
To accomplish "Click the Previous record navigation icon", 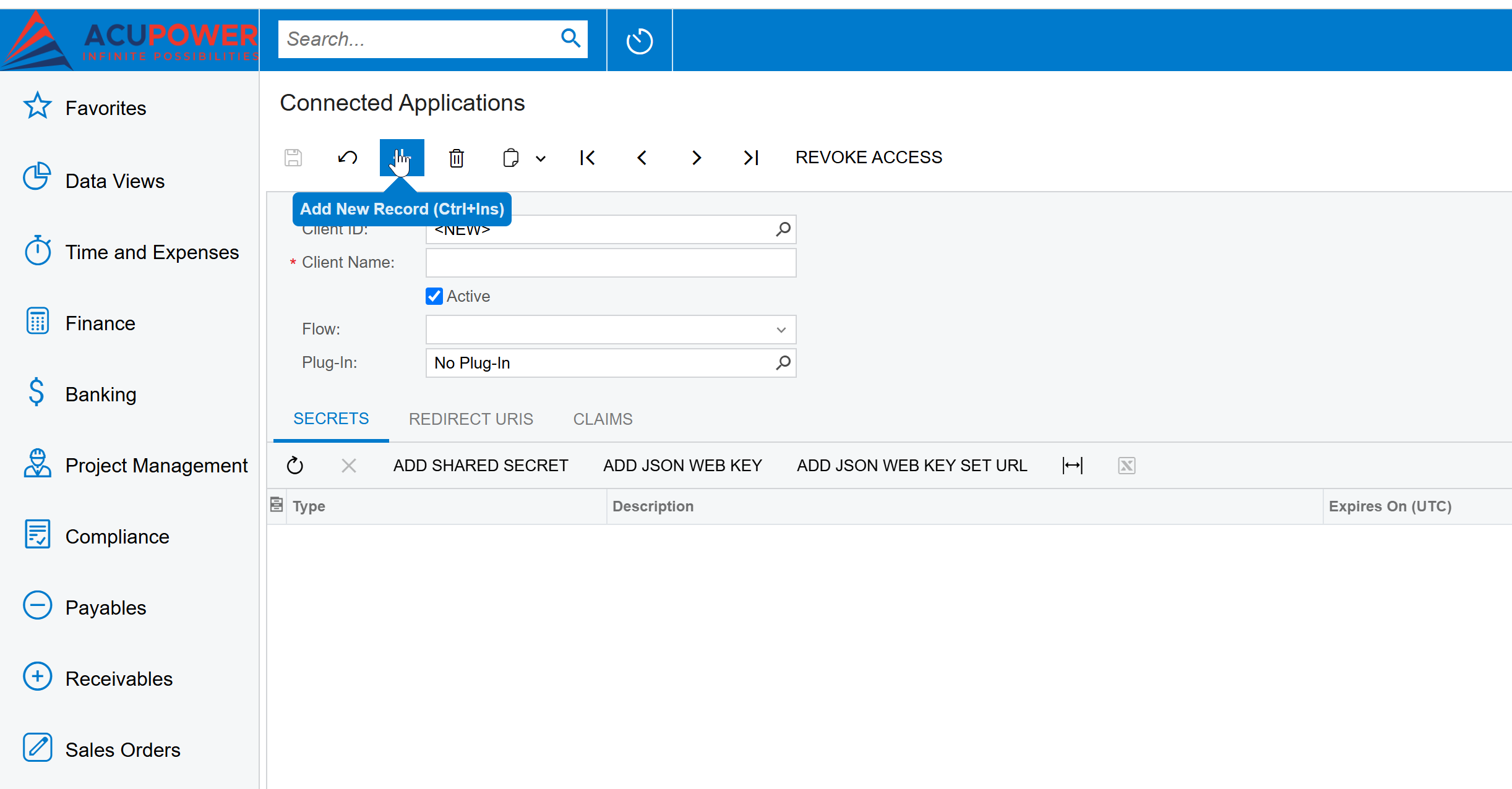I will click(640, 158).
